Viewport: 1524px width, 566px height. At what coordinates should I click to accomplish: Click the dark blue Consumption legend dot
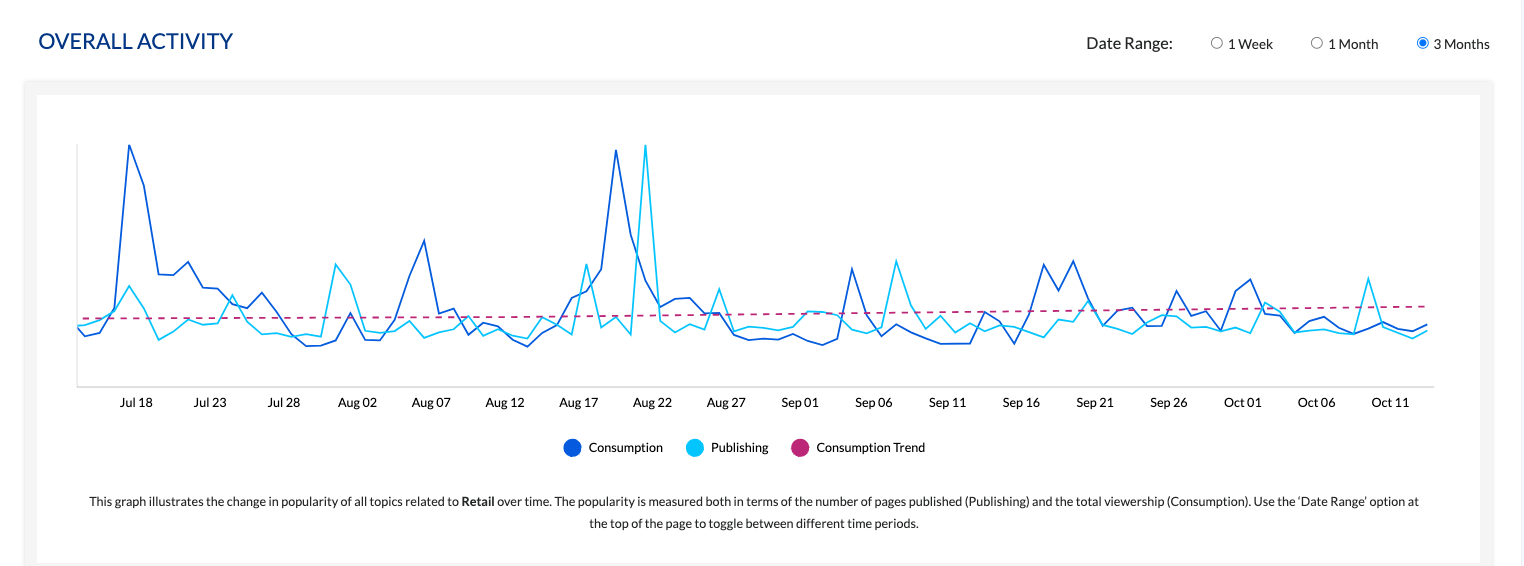point(572,448)
